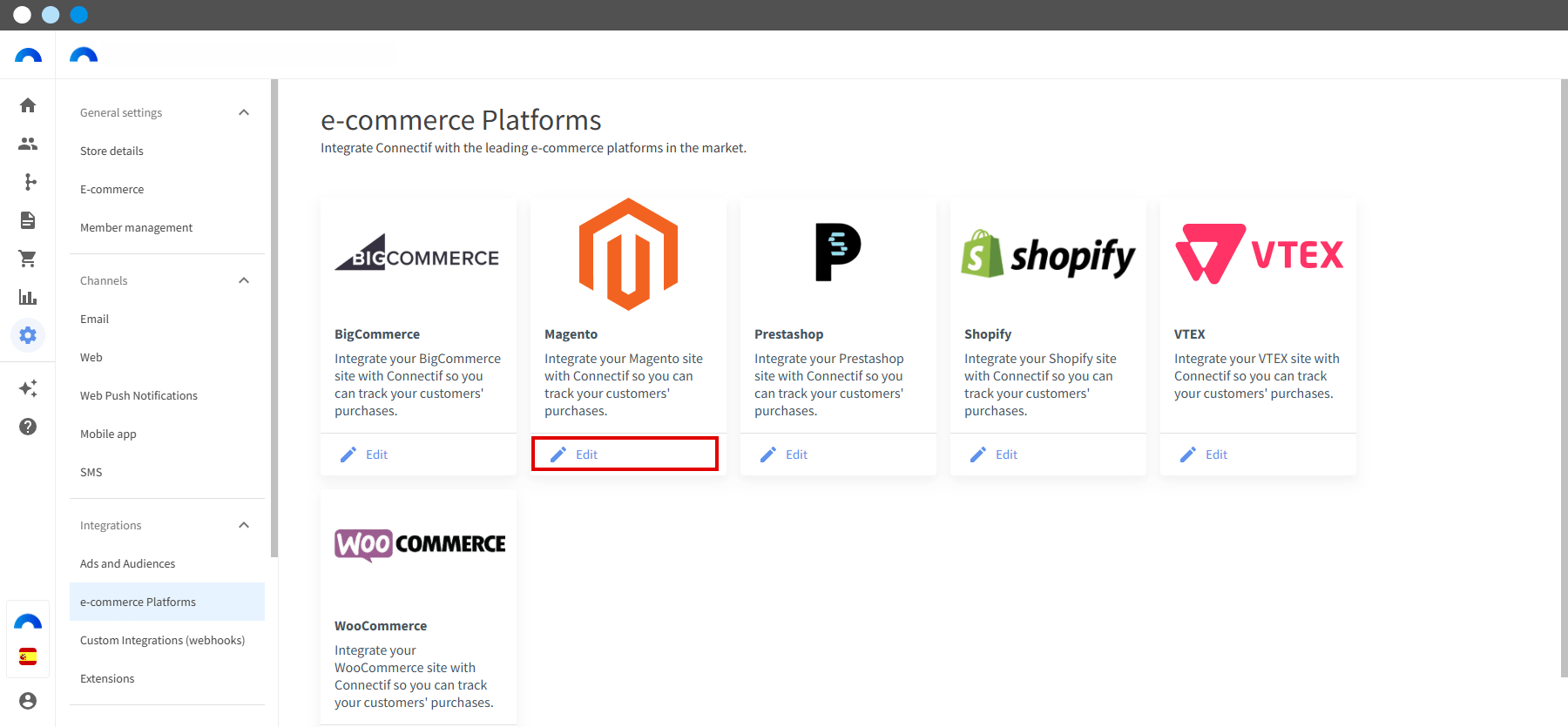The width and height of the screenshot is (1568, 727).
Task: Click the pencil icon on Prestashop card
Action: (768, 454)
